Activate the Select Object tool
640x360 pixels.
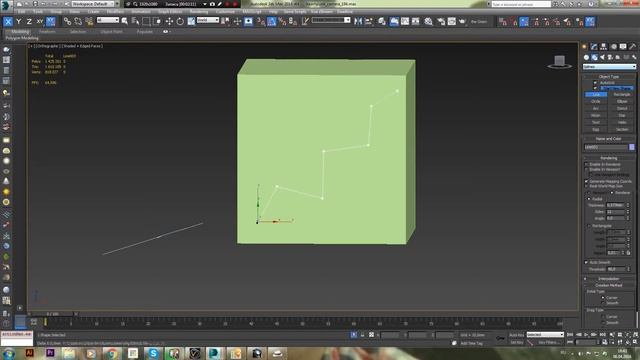pyautogui.click(x=124, y=21)
